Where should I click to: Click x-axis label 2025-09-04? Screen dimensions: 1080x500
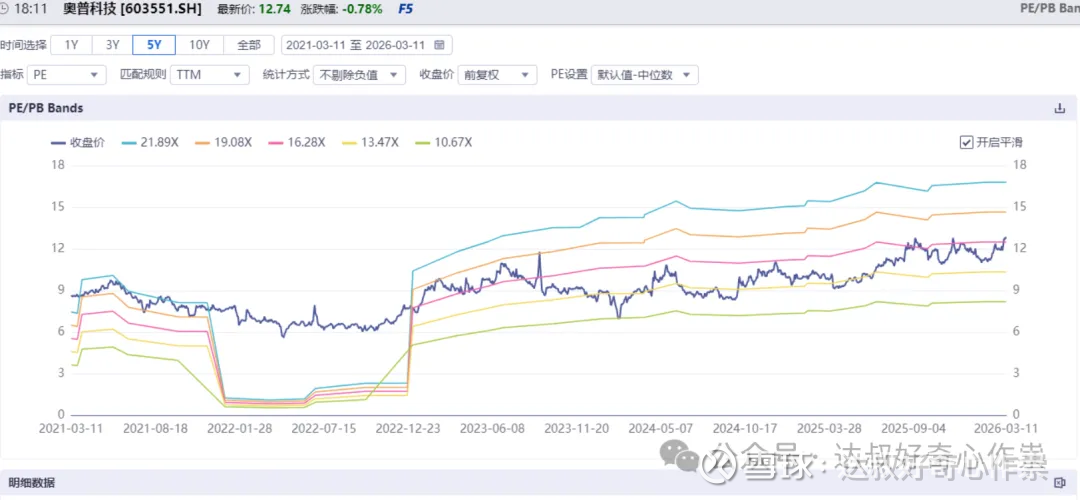pos(914,428)
